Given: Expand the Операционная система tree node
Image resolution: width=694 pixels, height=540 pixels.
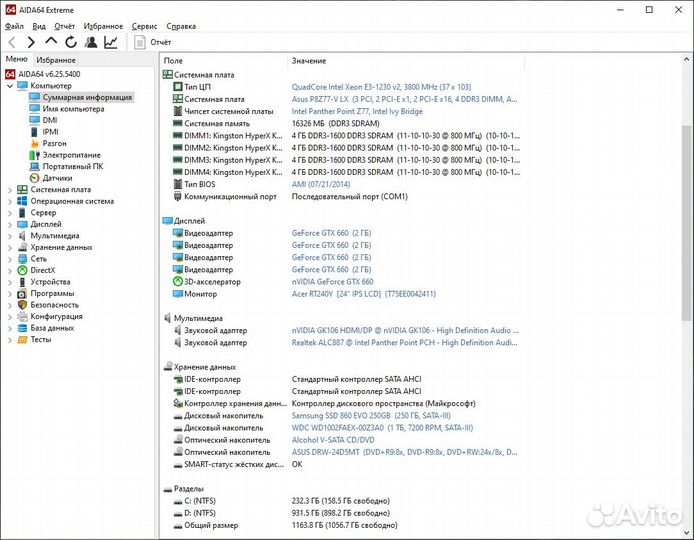Looking at the screenshot, I should 10,201.
